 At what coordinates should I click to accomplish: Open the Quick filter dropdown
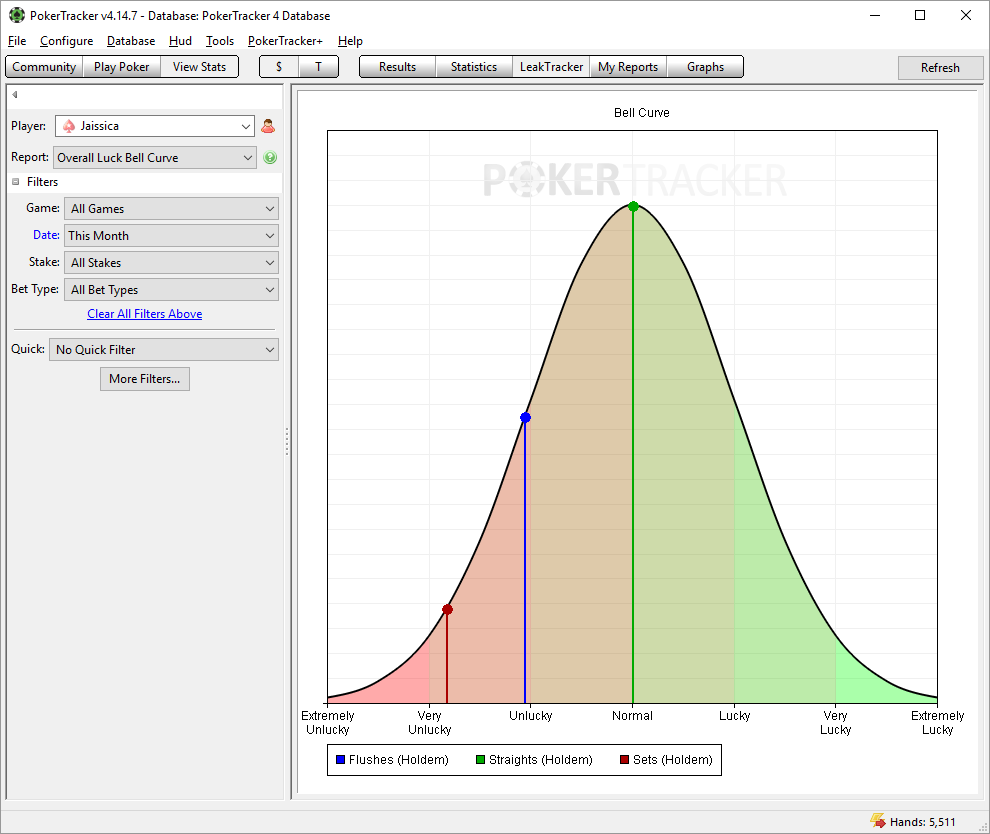164,350
